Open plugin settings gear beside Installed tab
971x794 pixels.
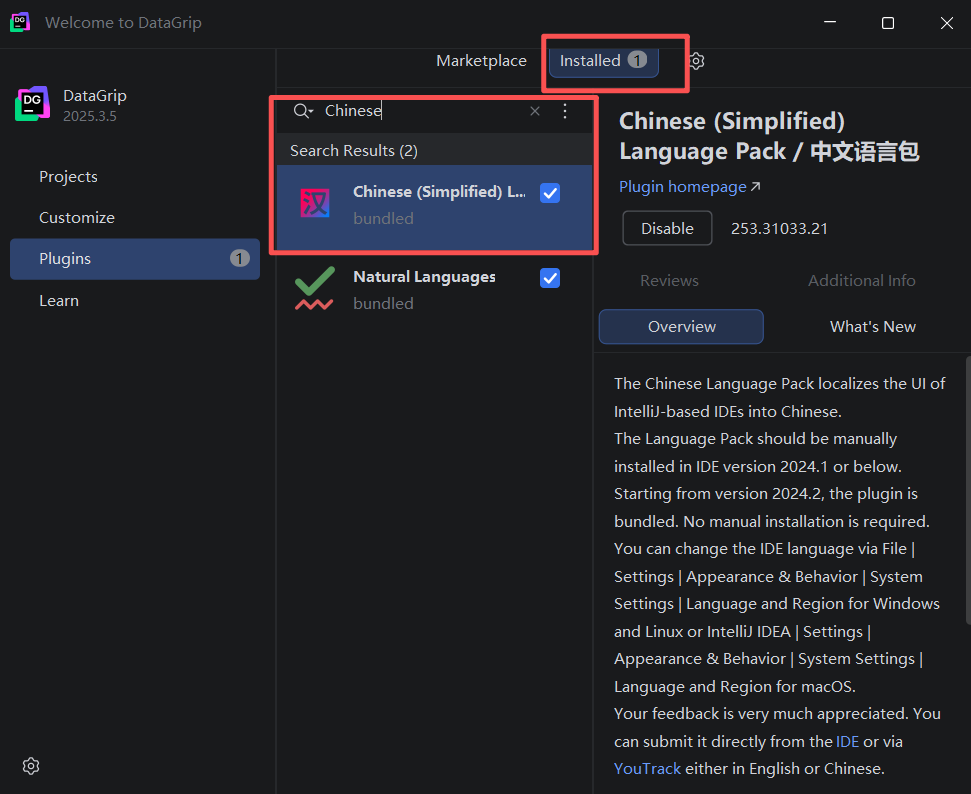point(697,61)
